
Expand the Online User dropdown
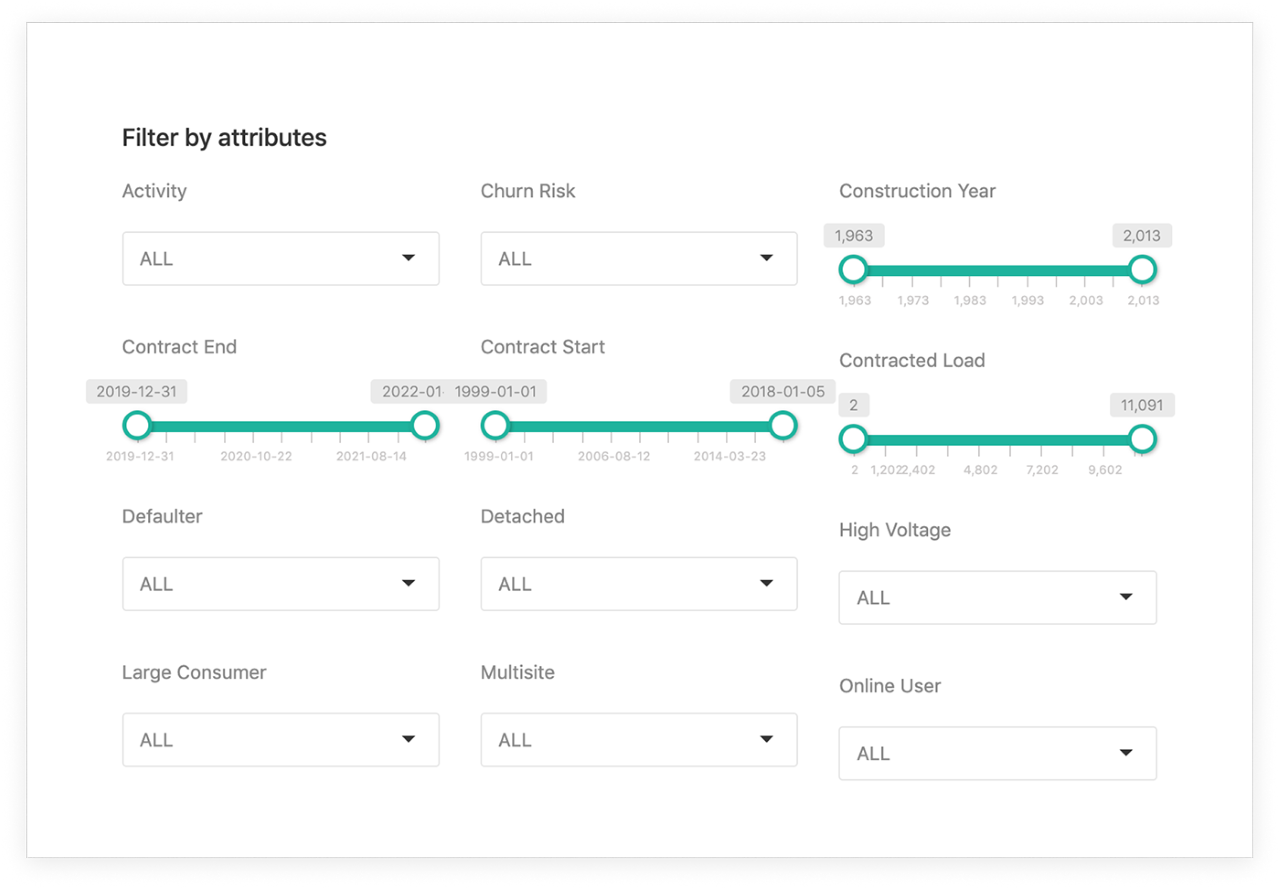pos(997,754)
